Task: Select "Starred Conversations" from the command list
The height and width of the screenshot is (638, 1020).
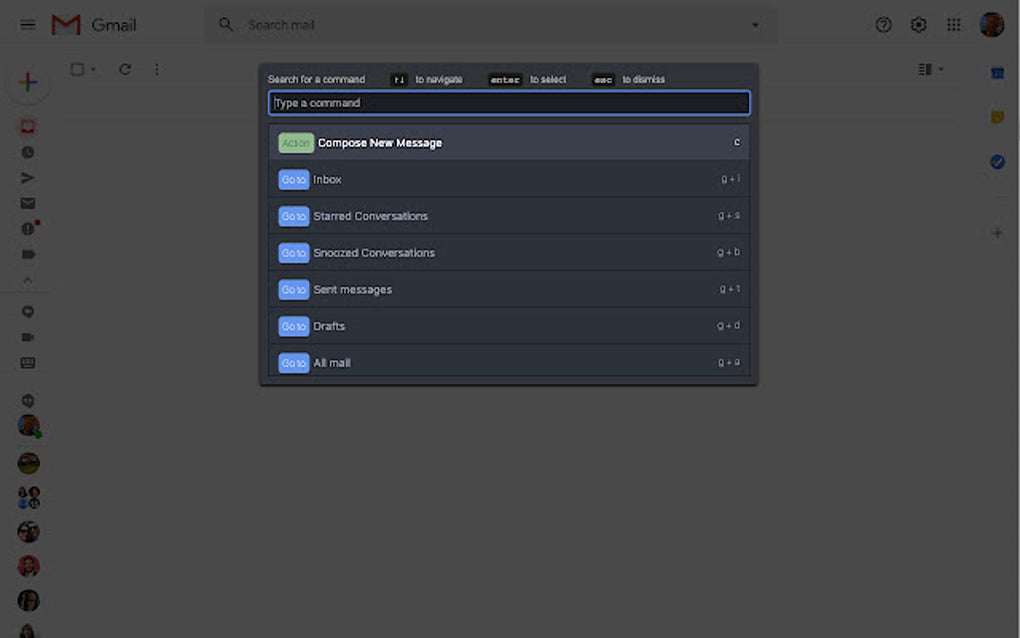Action: tap(509, 216)
